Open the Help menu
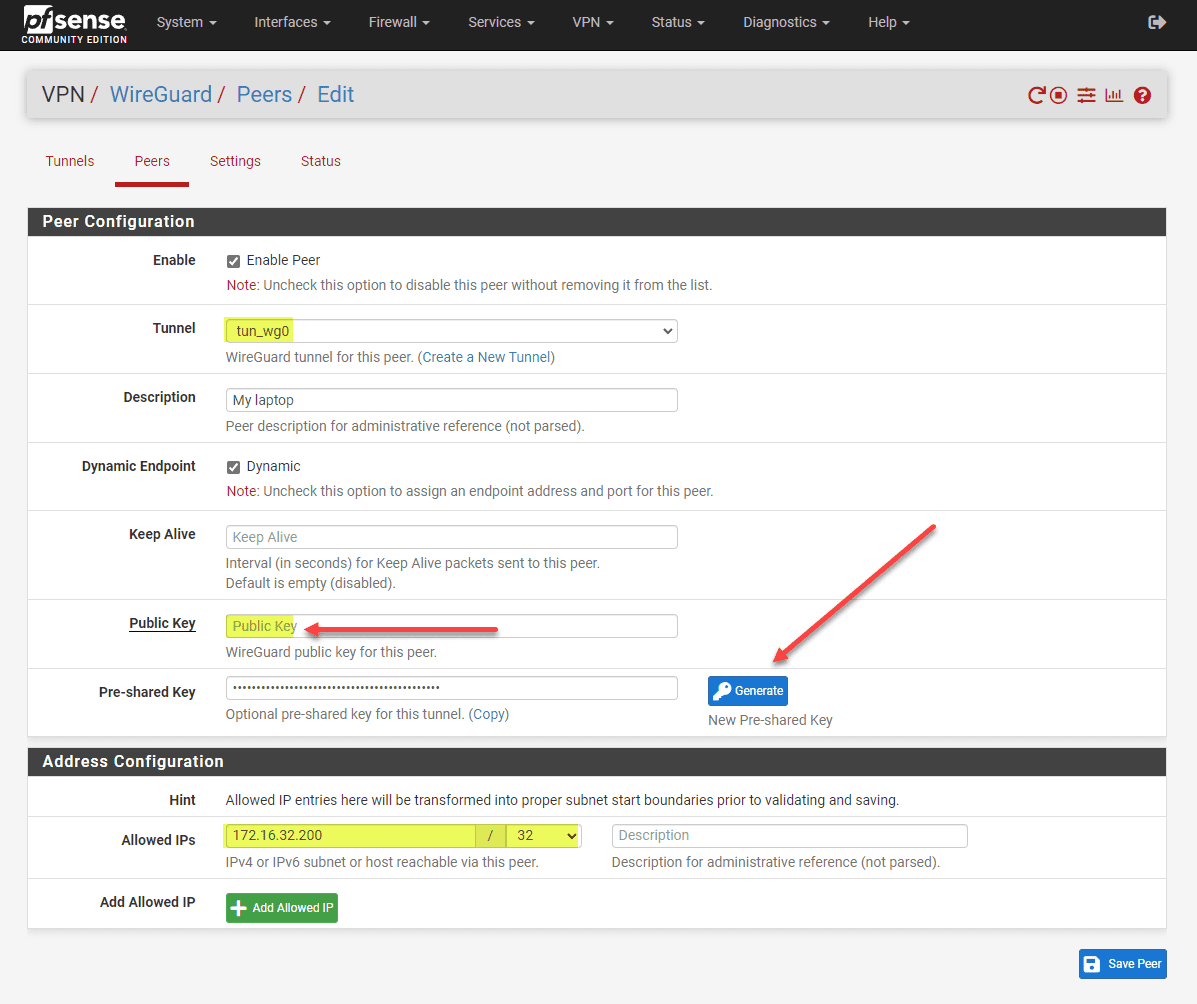Screen dimensions: 1197x1004 tap(888, 22)
